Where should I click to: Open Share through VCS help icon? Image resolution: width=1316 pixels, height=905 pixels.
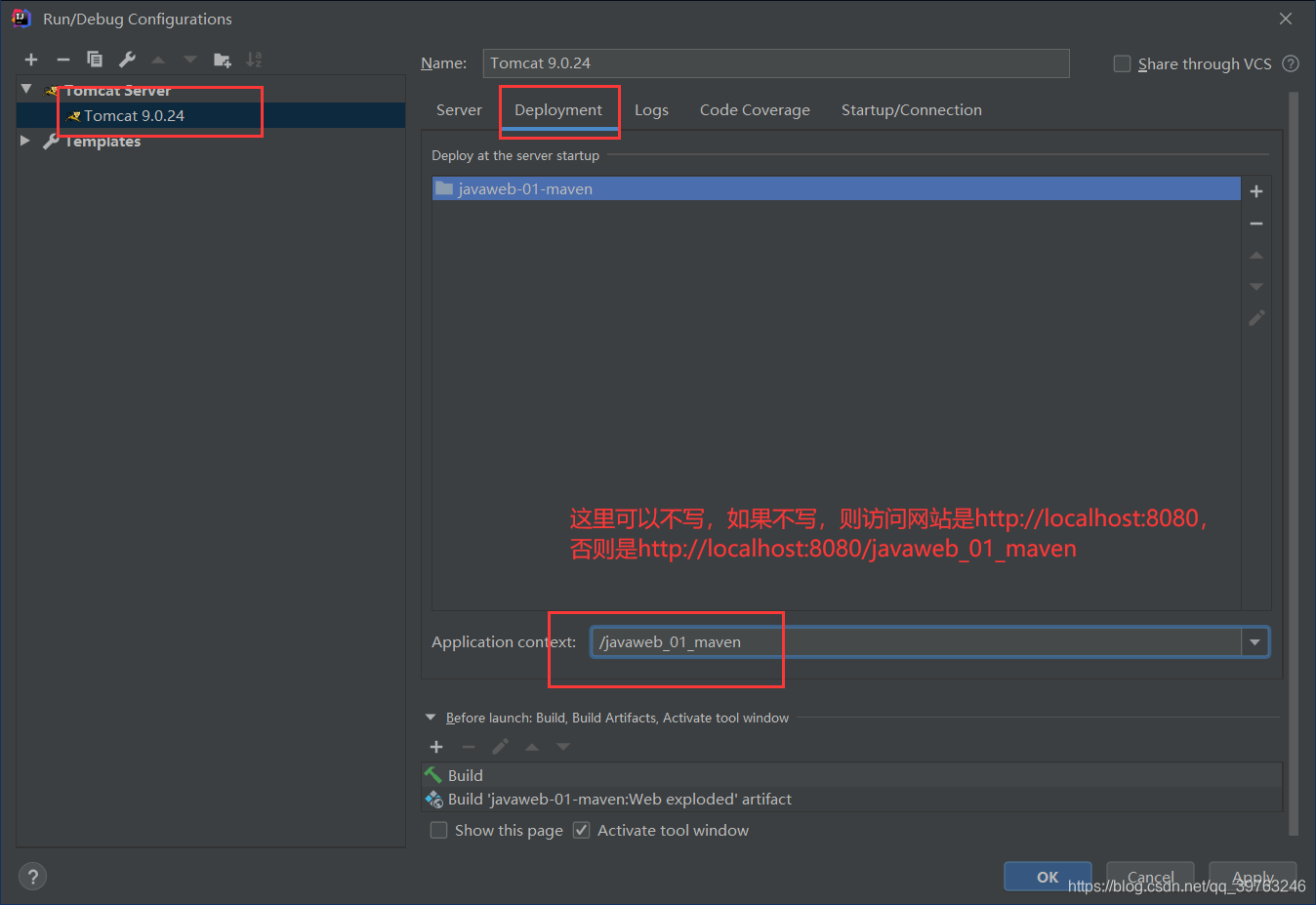[1291, 63]
